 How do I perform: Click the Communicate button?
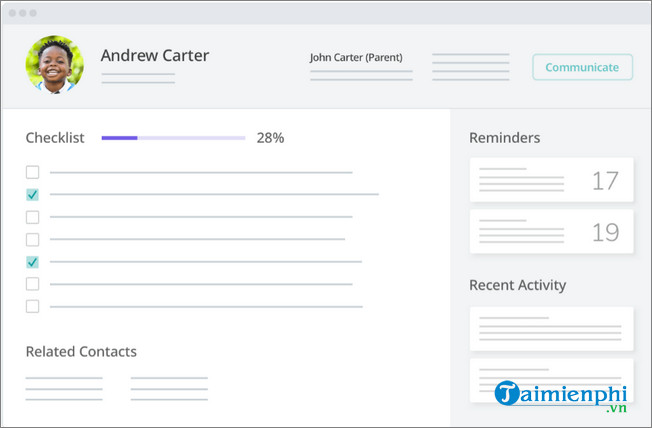582,67
